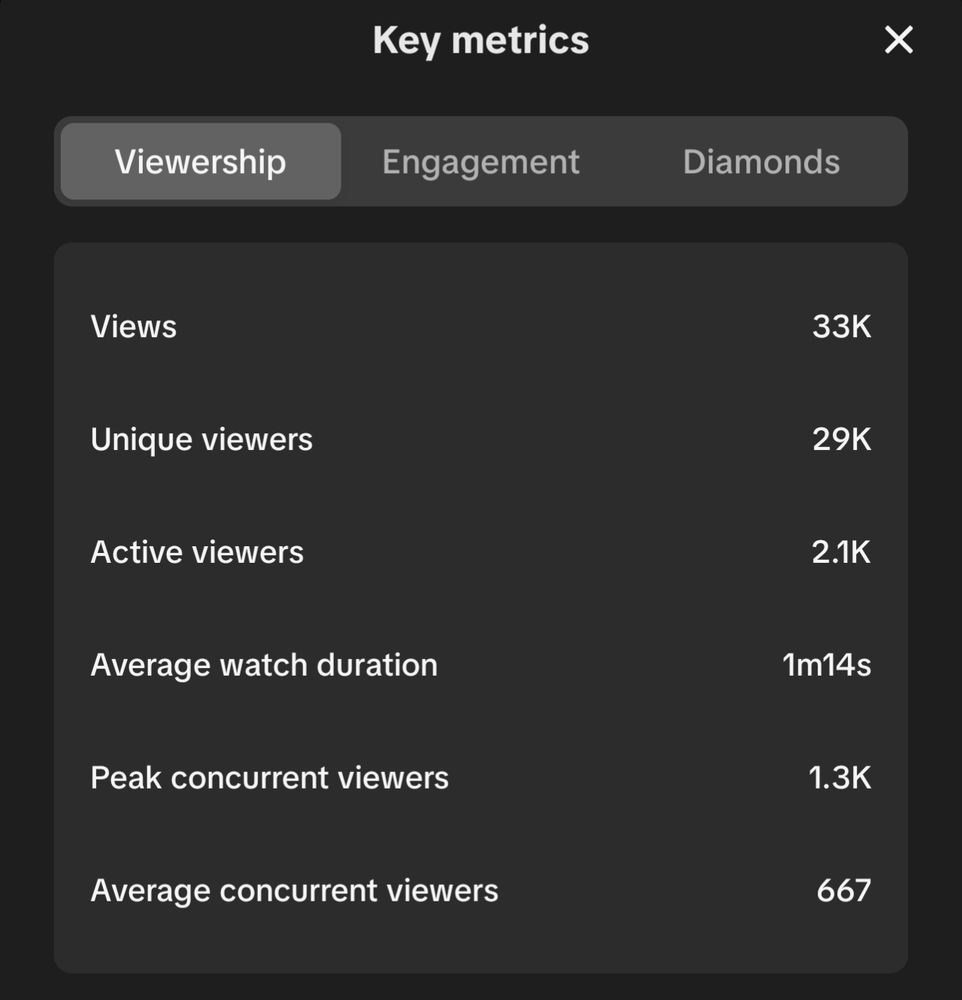Select the Peak concurrent viewers row
Image resolution: width=962 pixels, height=1000 pixels.
pyautogui.click(x=480, y=778)
